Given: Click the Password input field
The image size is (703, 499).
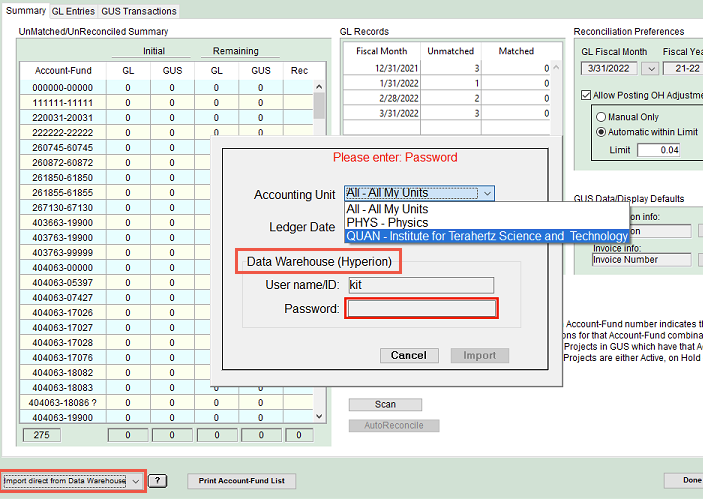Looking at the screenshot, I should [x=421, y=309].
